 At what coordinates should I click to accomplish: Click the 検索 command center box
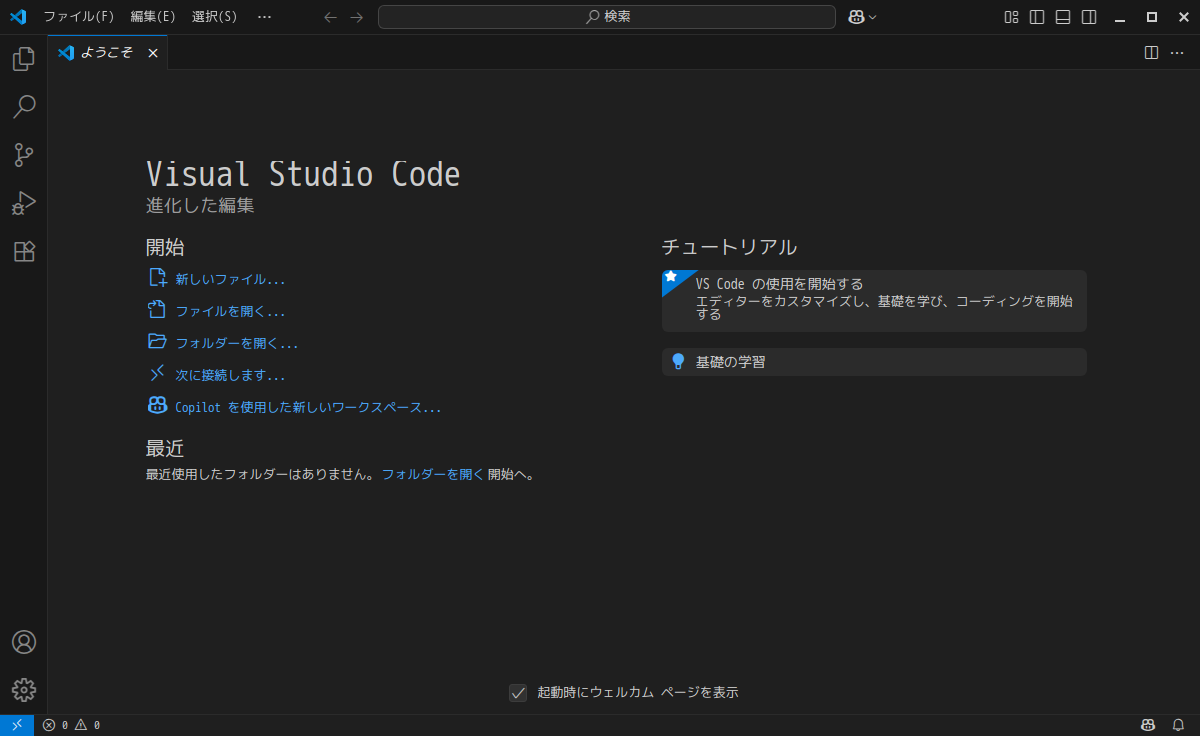(607, 17)
